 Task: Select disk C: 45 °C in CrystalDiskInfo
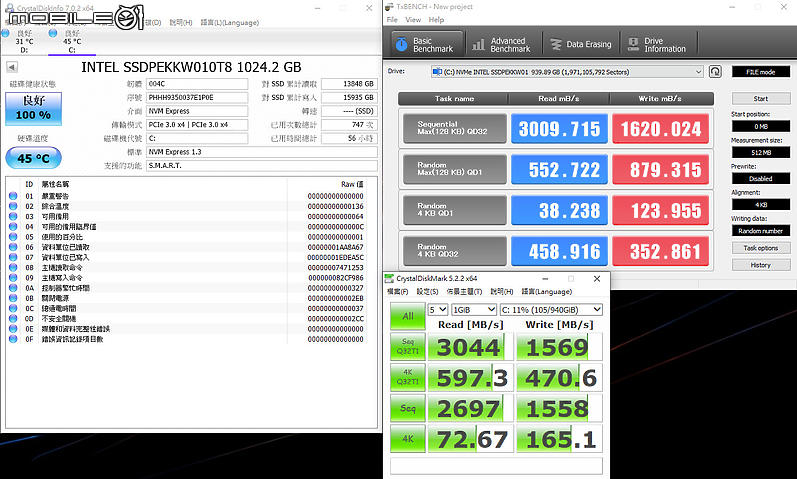[71, 41]
